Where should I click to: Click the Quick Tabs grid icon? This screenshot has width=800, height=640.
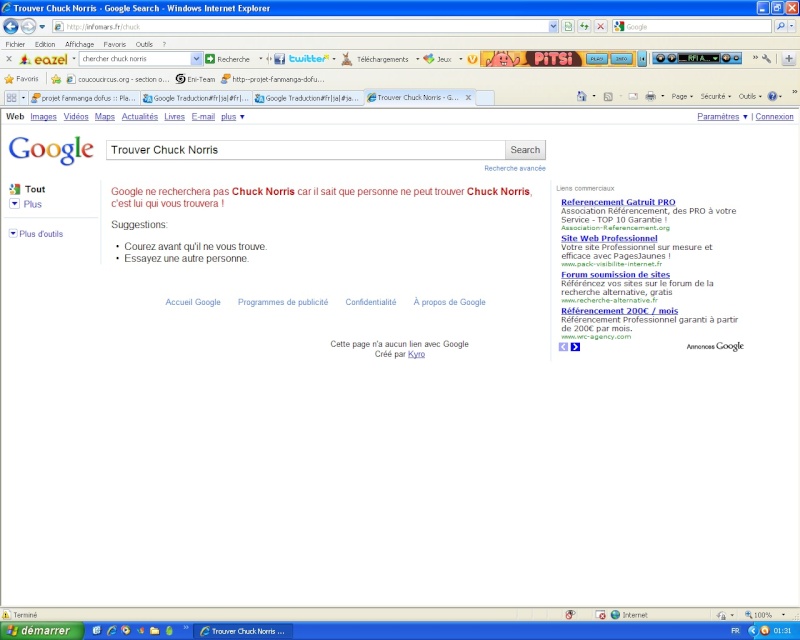[11, 97]
